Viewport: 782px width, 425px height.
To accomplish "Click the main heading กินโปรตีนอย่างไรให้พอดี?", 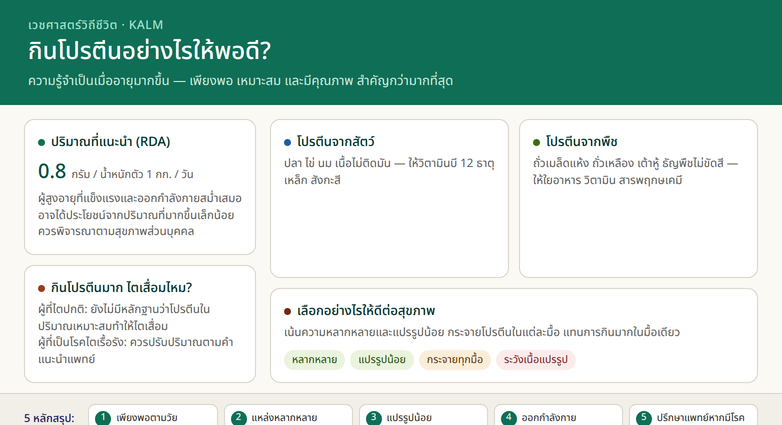I will click(149, 51).
